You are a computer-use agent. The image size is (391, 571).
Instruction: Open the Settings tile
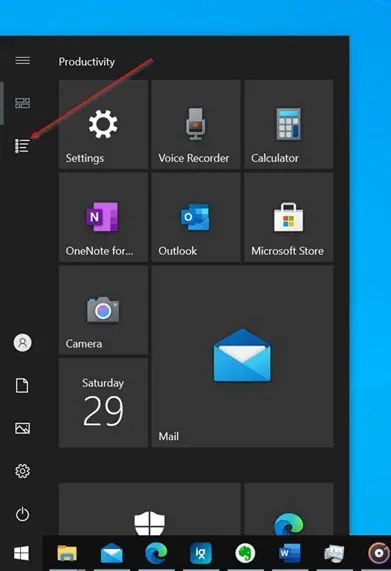pos(103,125)
